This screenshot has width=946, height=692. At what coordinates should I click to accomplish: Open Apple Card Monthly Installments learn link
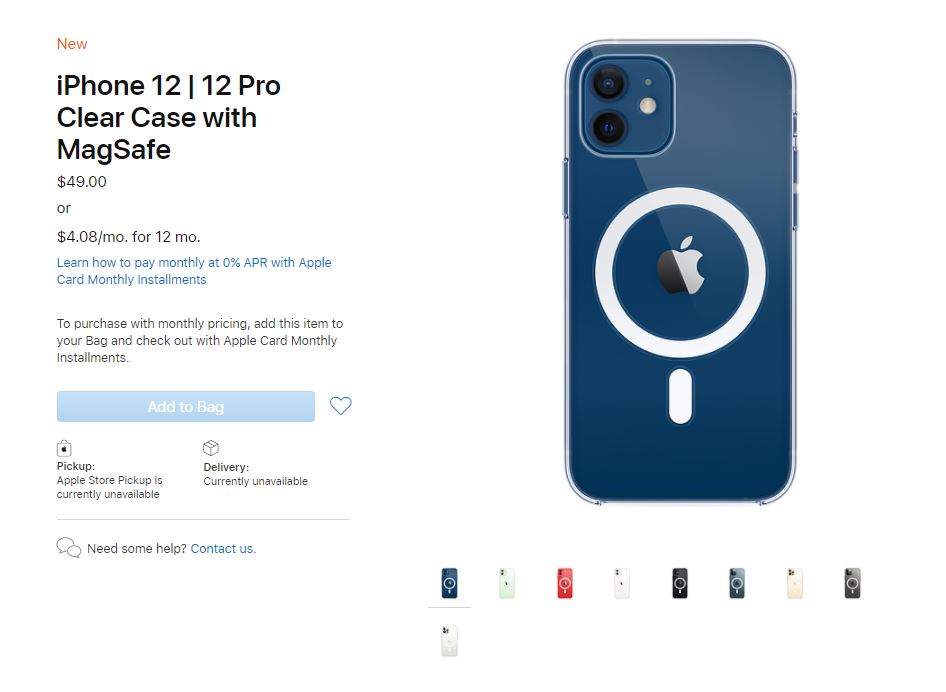[x=194, y=271]
